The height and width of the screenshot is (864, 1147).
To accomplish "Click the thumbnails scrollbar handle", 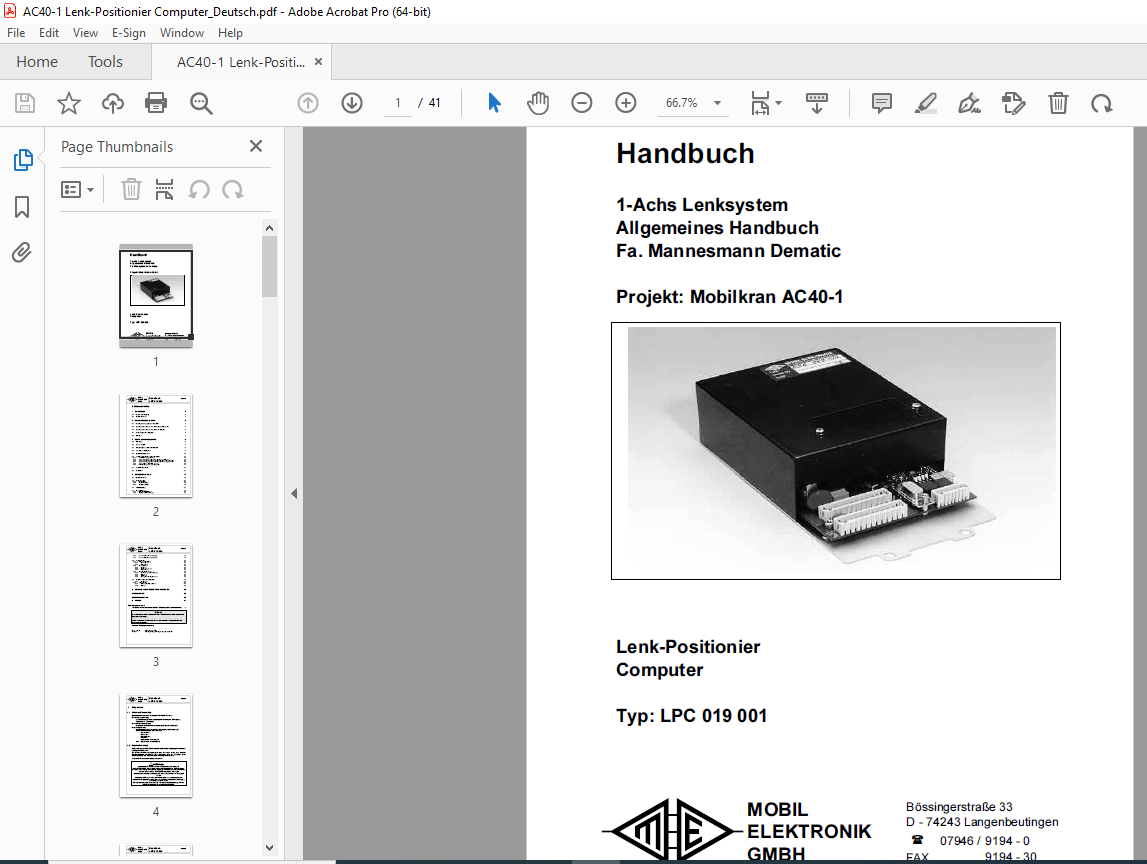I will pyautogui.click(x=269, y=266).
